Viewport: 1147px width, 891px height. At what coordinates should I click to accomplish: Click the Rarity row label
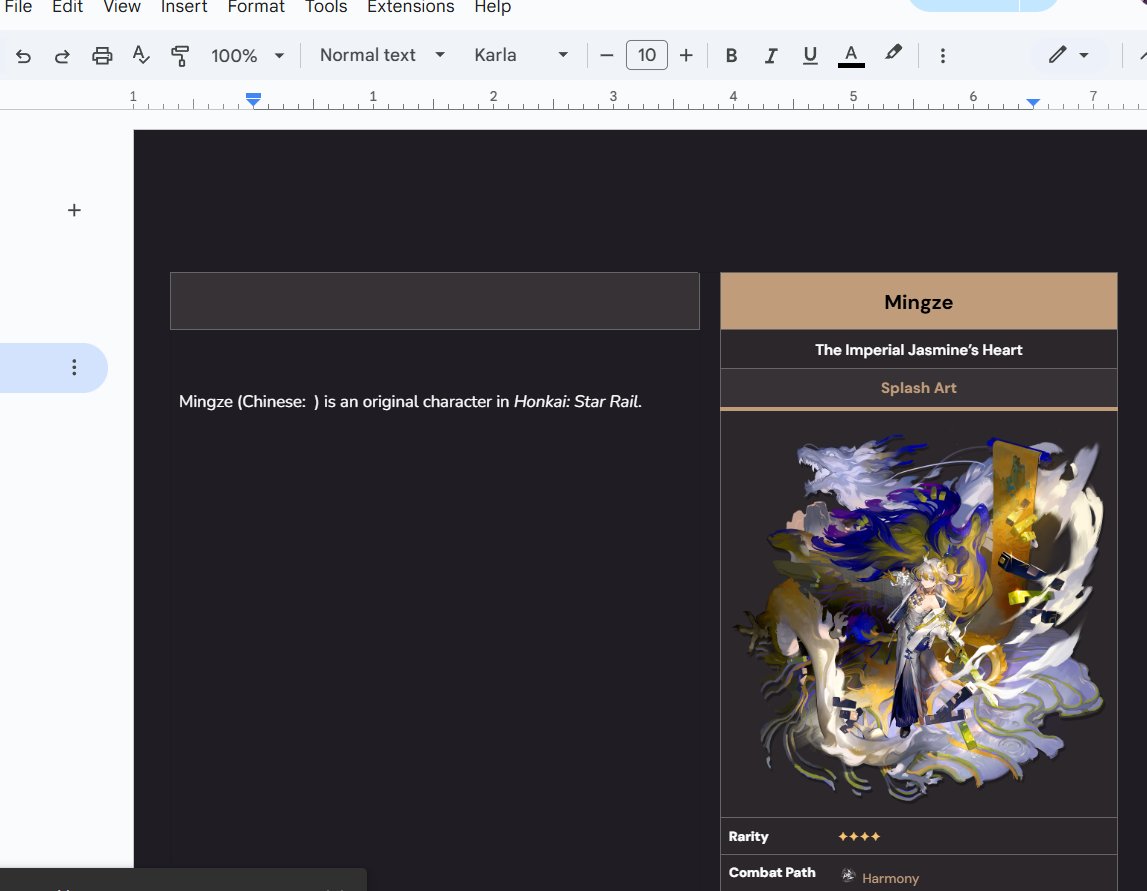click(x=748, y=836)
